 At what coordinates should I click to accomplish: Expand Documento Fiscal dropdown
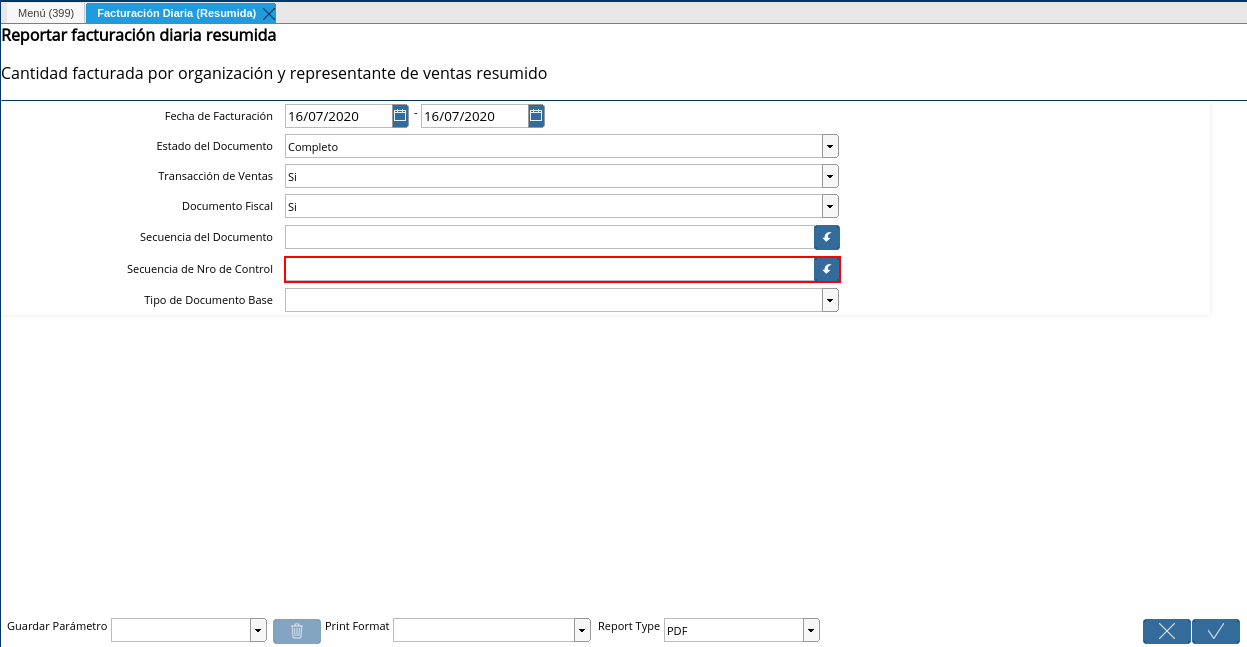[x=830, y=207]
